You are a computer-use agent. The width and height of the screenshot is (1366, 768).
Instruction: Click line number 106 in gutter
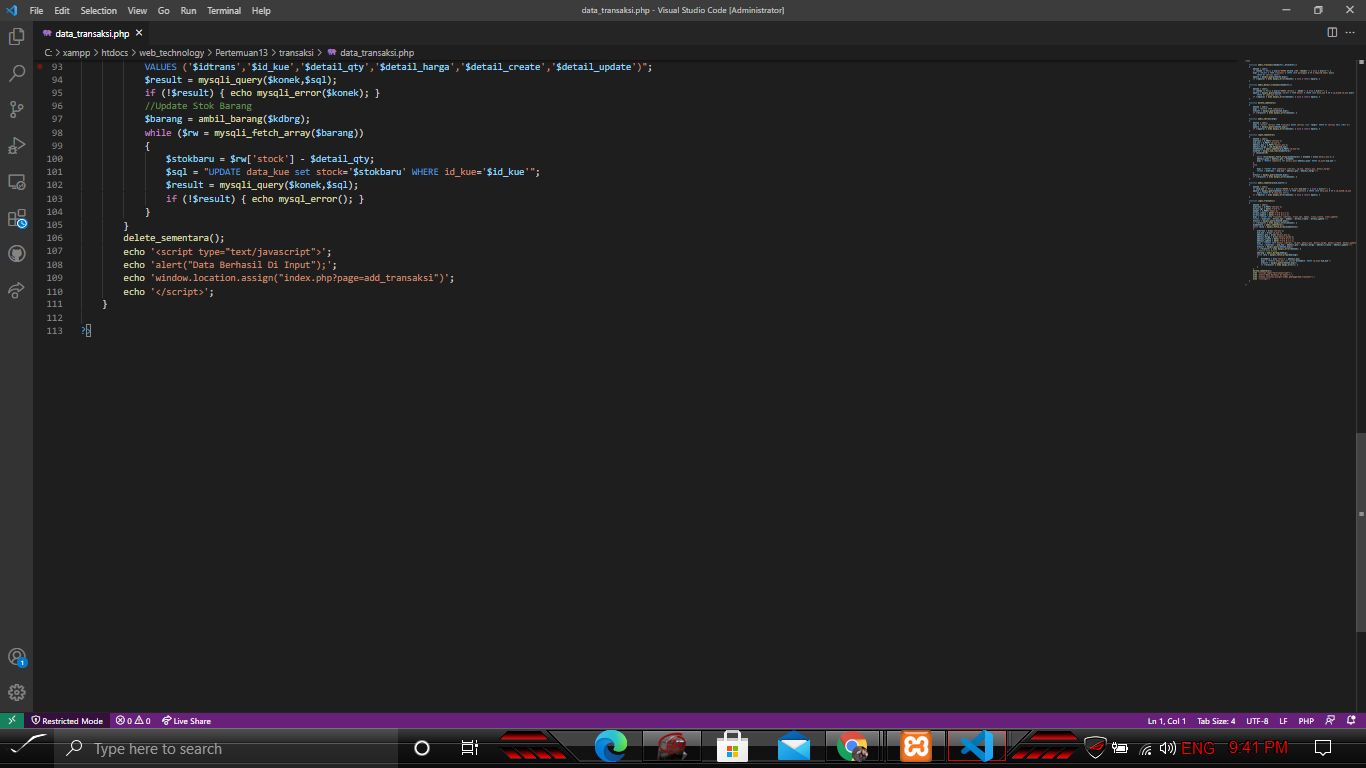(x=55, y=238)
